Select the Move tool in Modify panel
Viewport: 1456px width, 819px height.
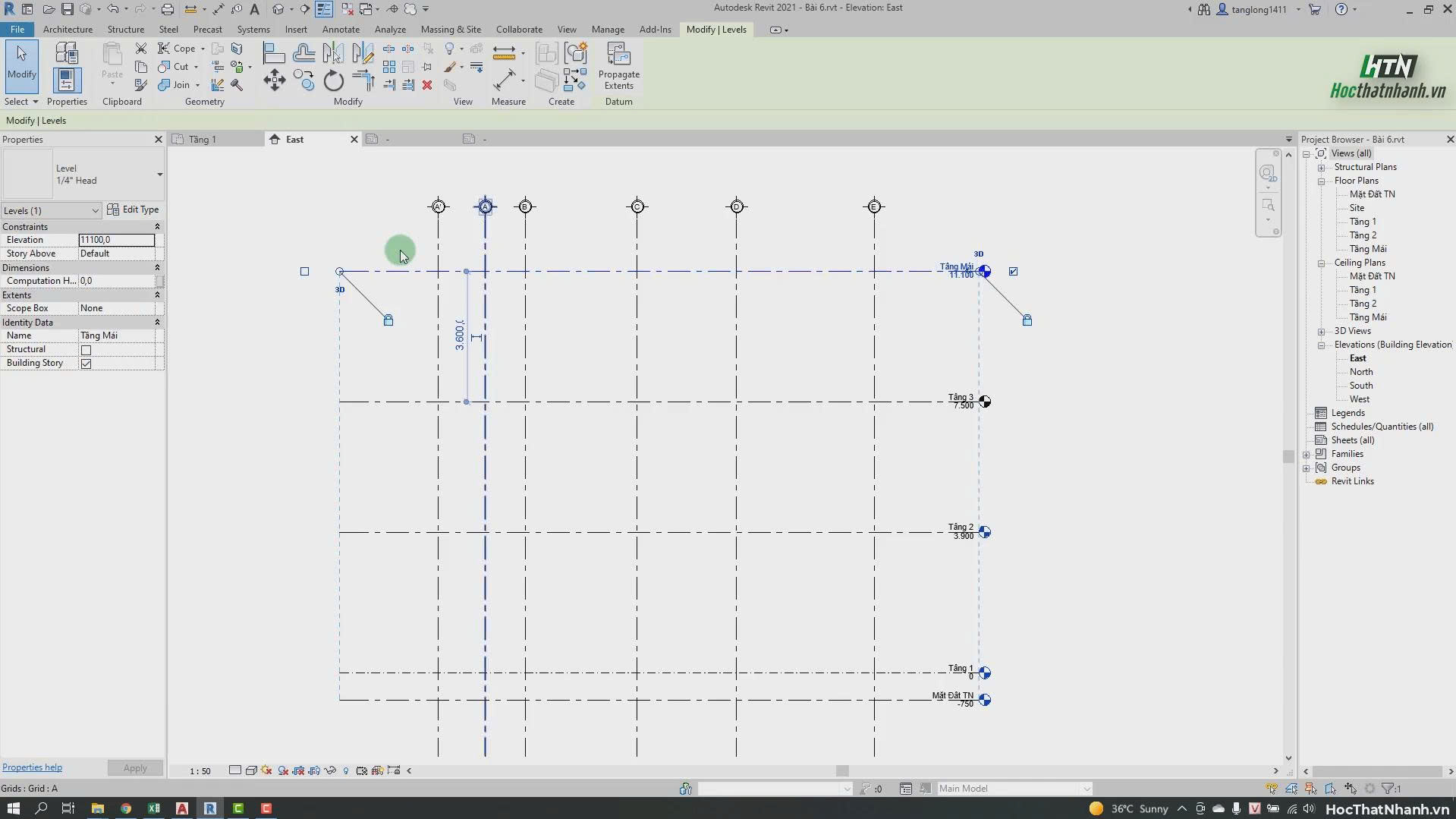(x=274, y=80)
